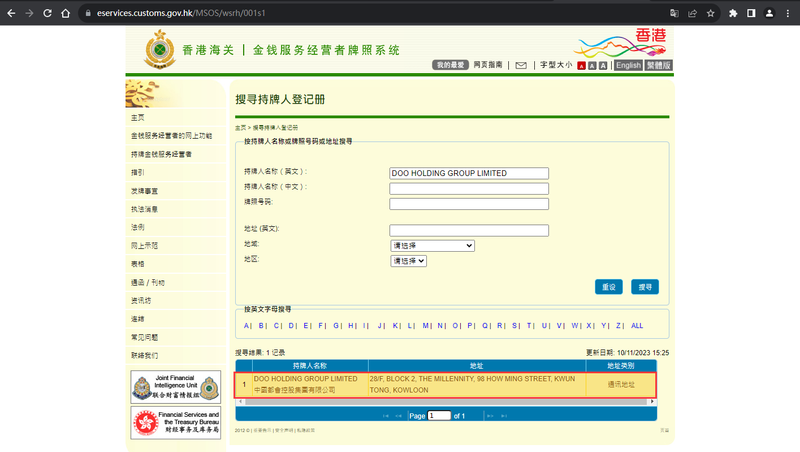800x452 pixels.
Task: Click the licence number input field
Action: [469, 204]
